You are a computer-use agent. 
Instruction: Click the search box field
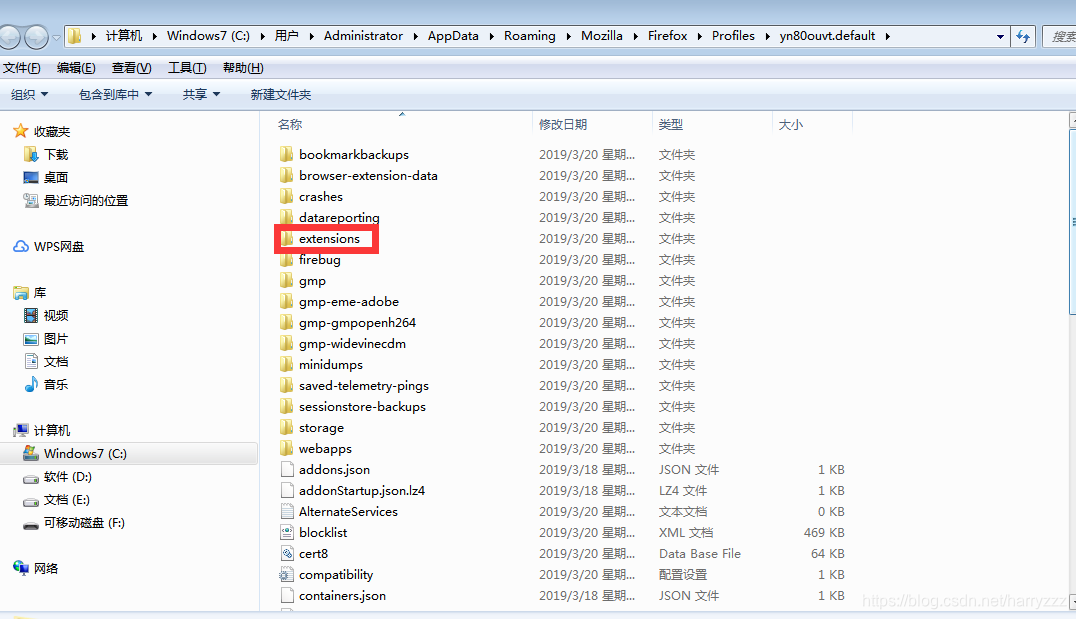coord(1059,36)
